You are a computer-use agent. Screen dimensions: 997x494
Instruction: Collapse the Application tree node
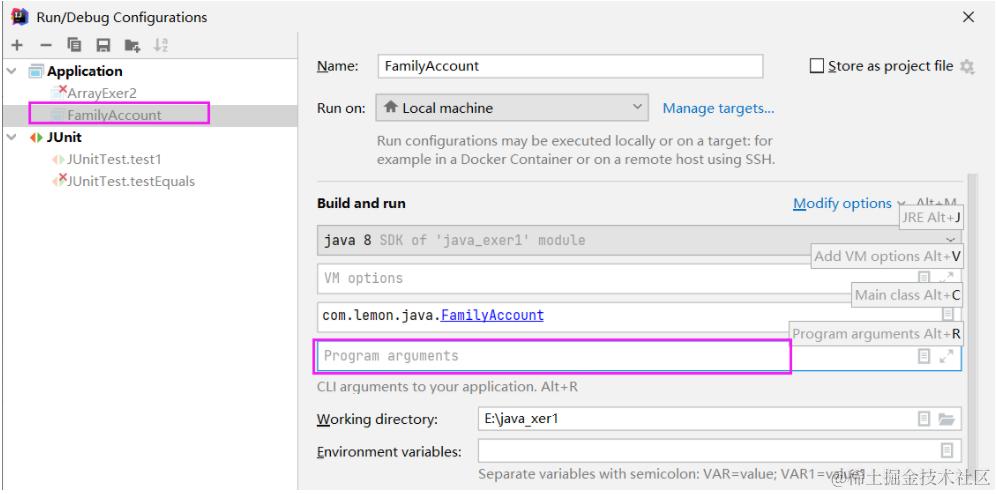point(12,71)
